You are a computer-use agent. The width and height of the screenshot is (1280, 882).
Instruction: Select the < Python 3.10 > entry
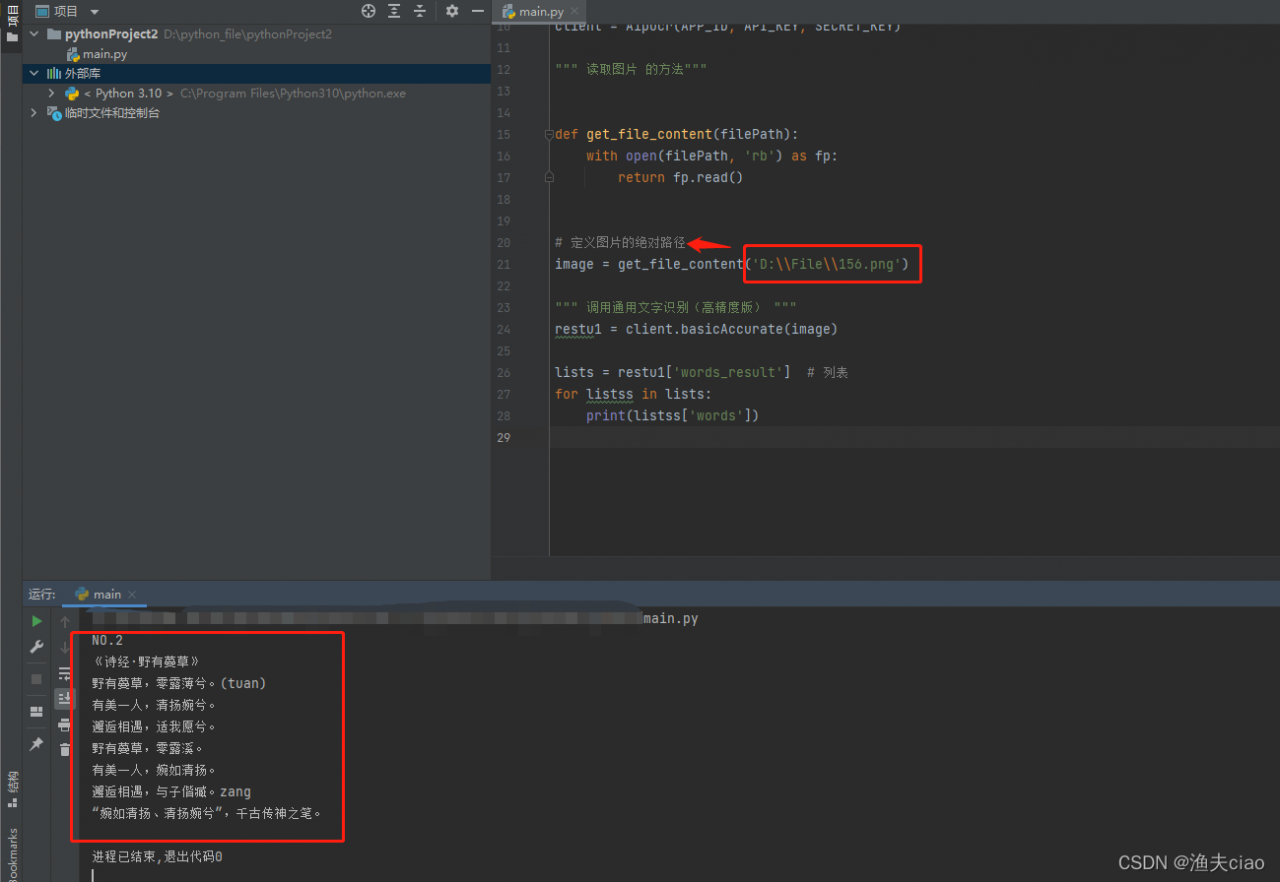128,93
